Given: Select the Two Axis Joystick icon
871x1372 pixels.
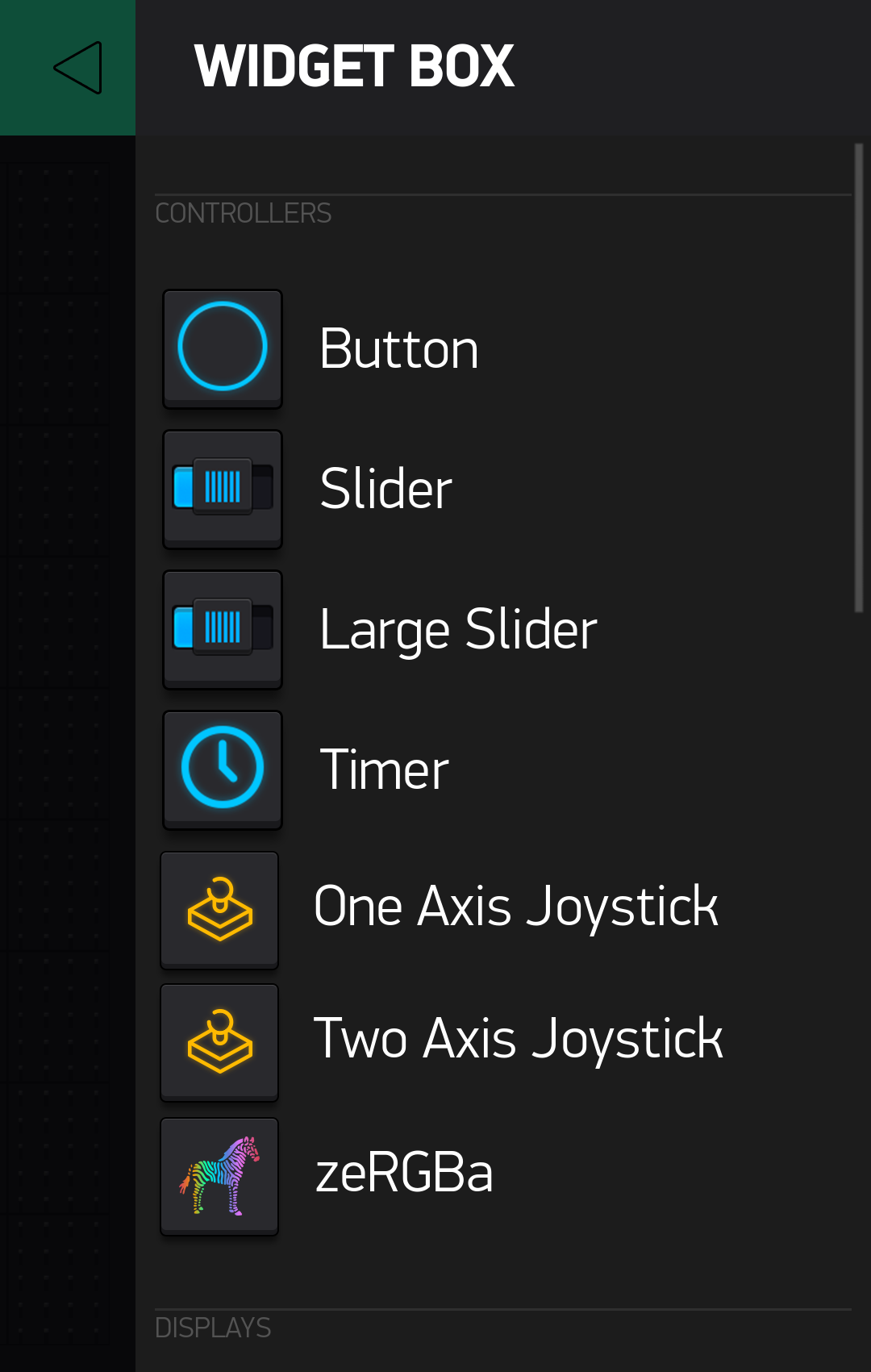Looking at the screenshot, I should pyautogui.click(x=219, y=1042).
